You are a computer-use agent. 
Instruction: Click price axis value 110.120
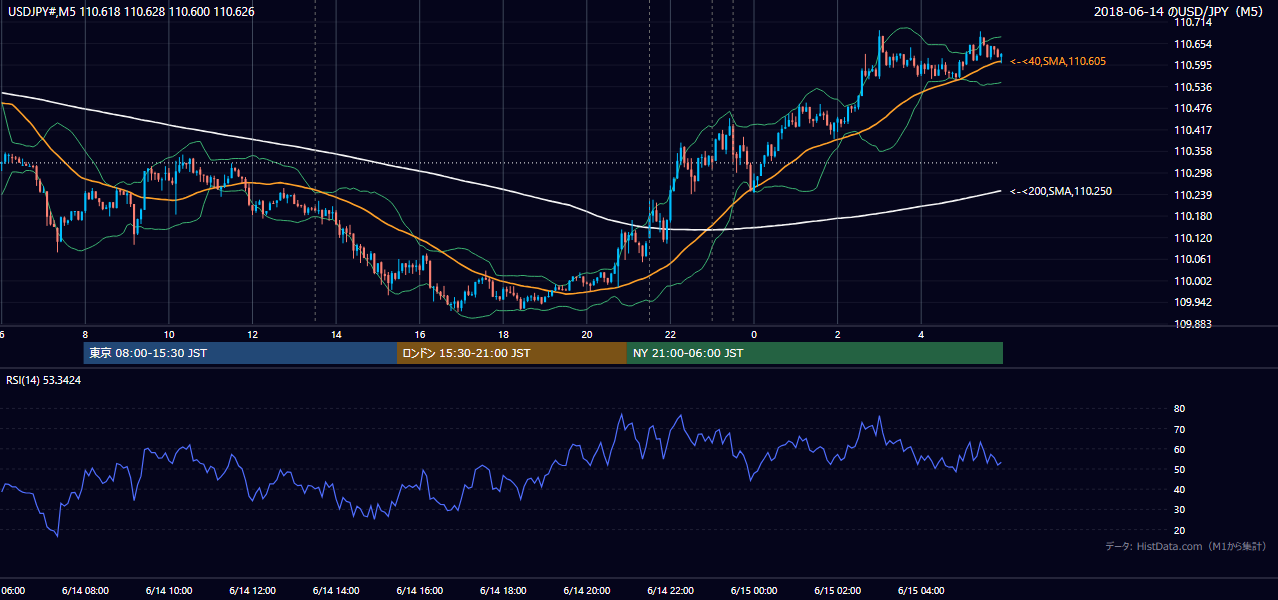pos(1193,238)
